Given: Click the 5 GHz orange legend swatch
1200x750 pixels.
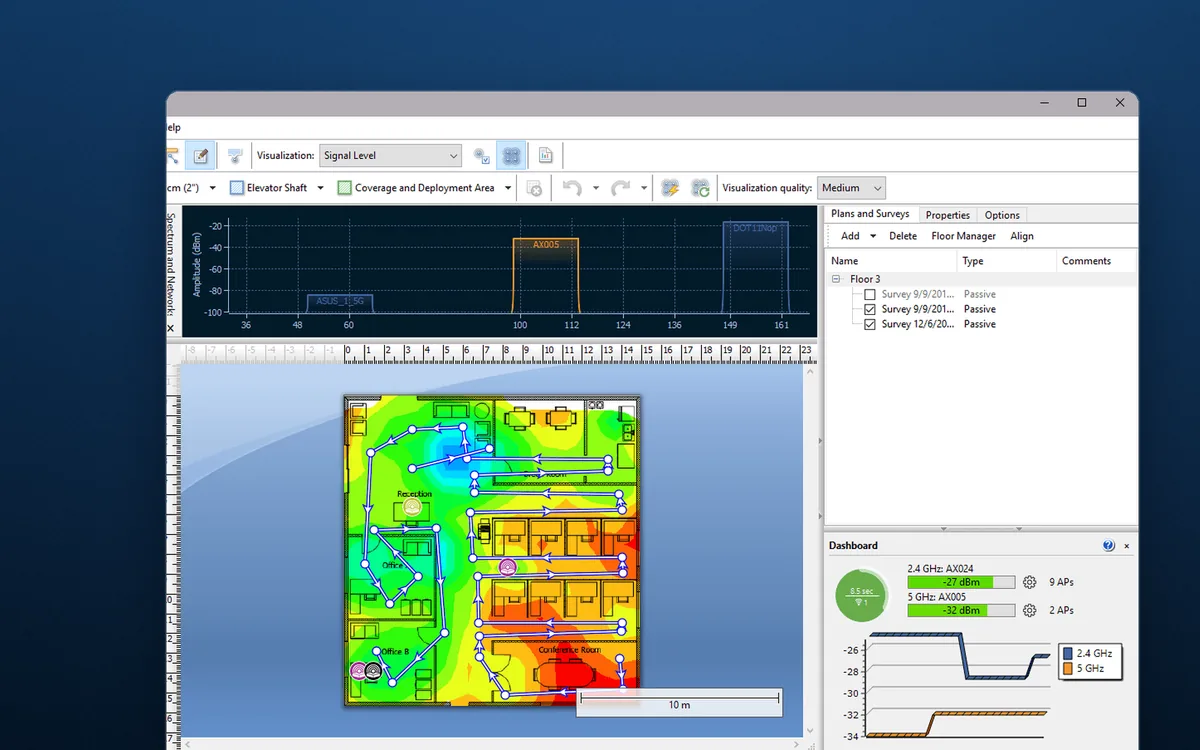Looking at the screenshot, I should 1069,668.
